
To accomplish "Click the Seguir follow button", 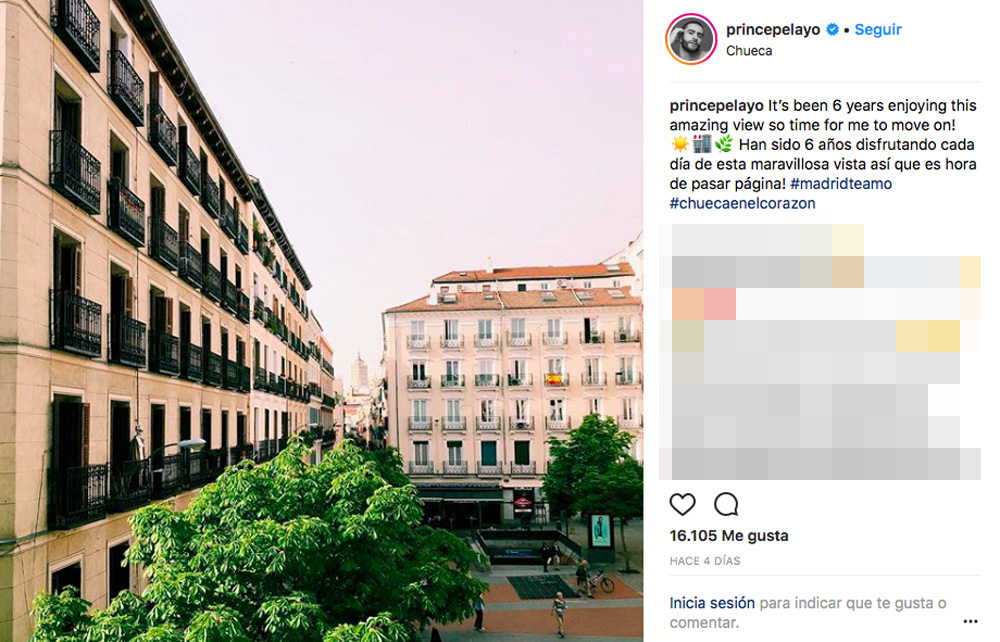I will 878,29.
